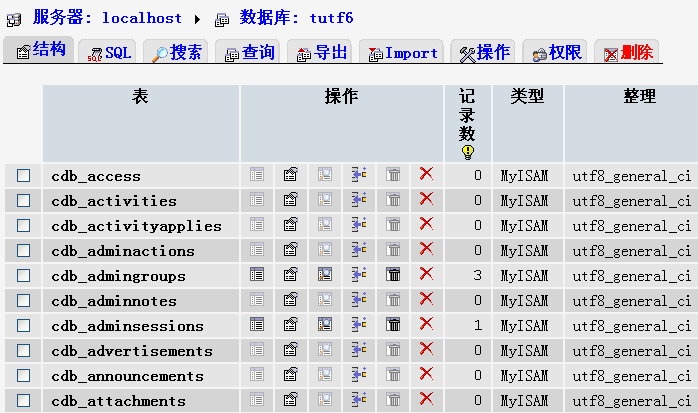Tick the checkbox for cdb_activities
This screenshot has width=698, height=413.
coord(24,200)
